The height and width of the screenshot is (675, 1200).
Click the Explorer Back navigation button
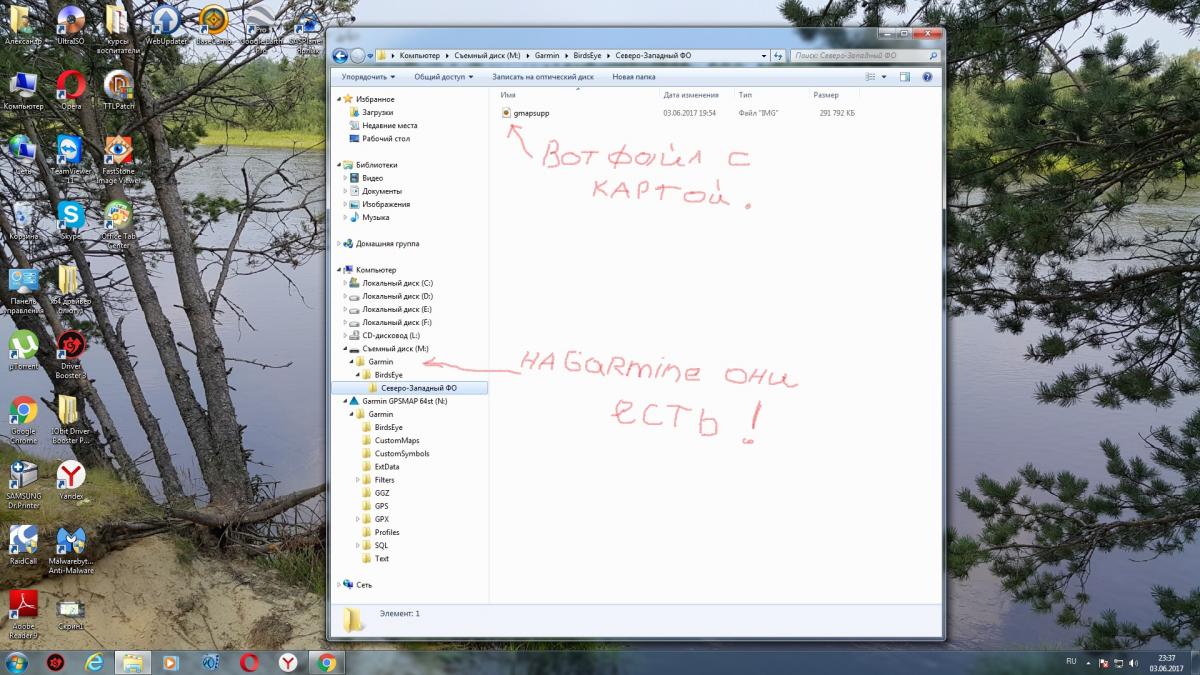click(x=340, y=56)
